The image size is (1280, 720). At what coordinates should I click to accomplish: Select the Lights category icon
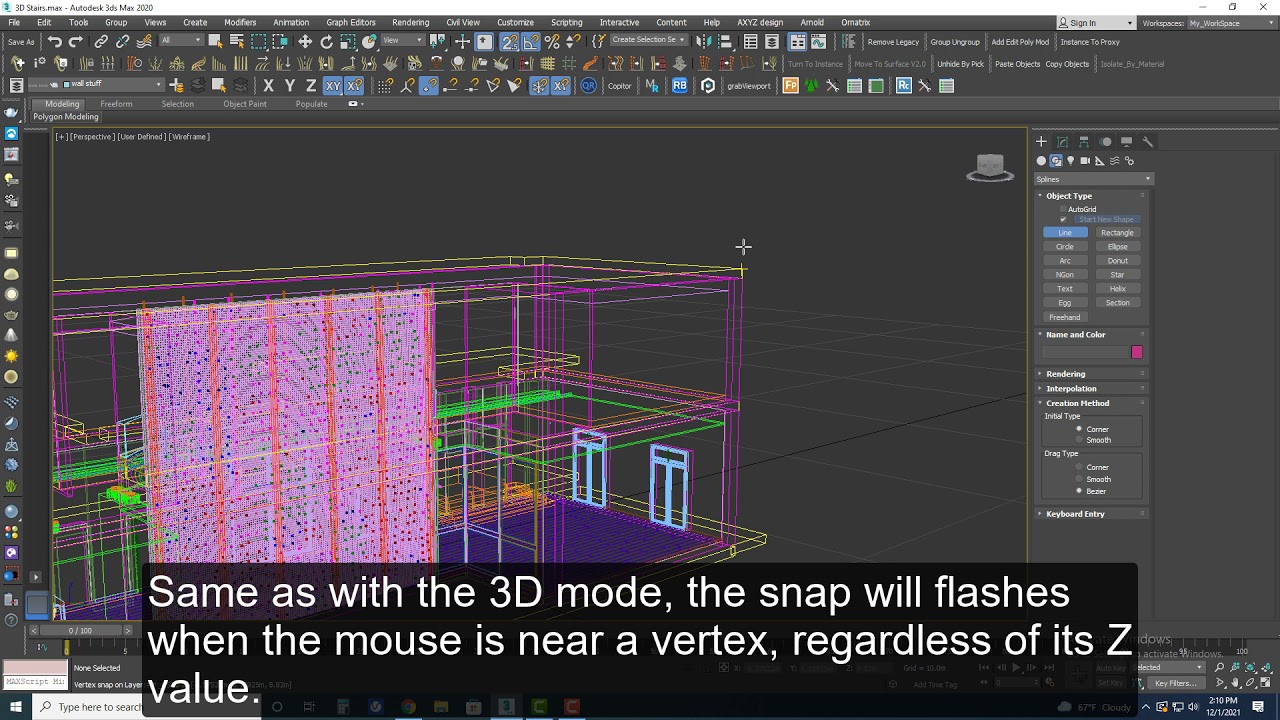(1070, 161)
